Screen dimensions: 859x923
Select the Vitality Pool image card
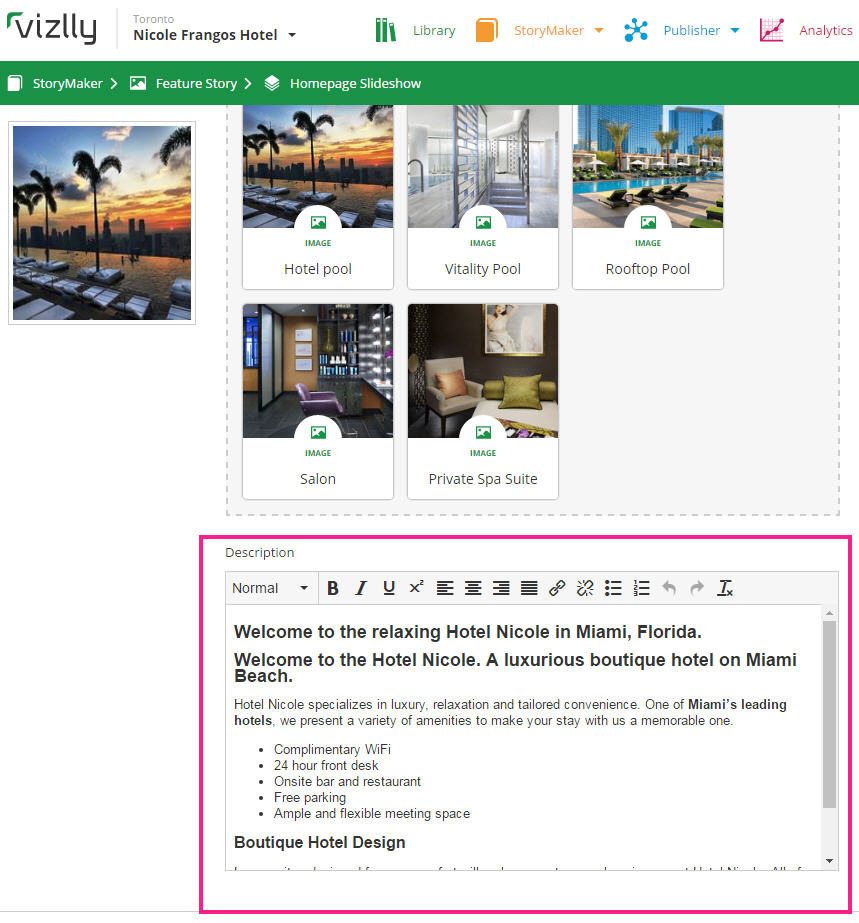[483, 197]
